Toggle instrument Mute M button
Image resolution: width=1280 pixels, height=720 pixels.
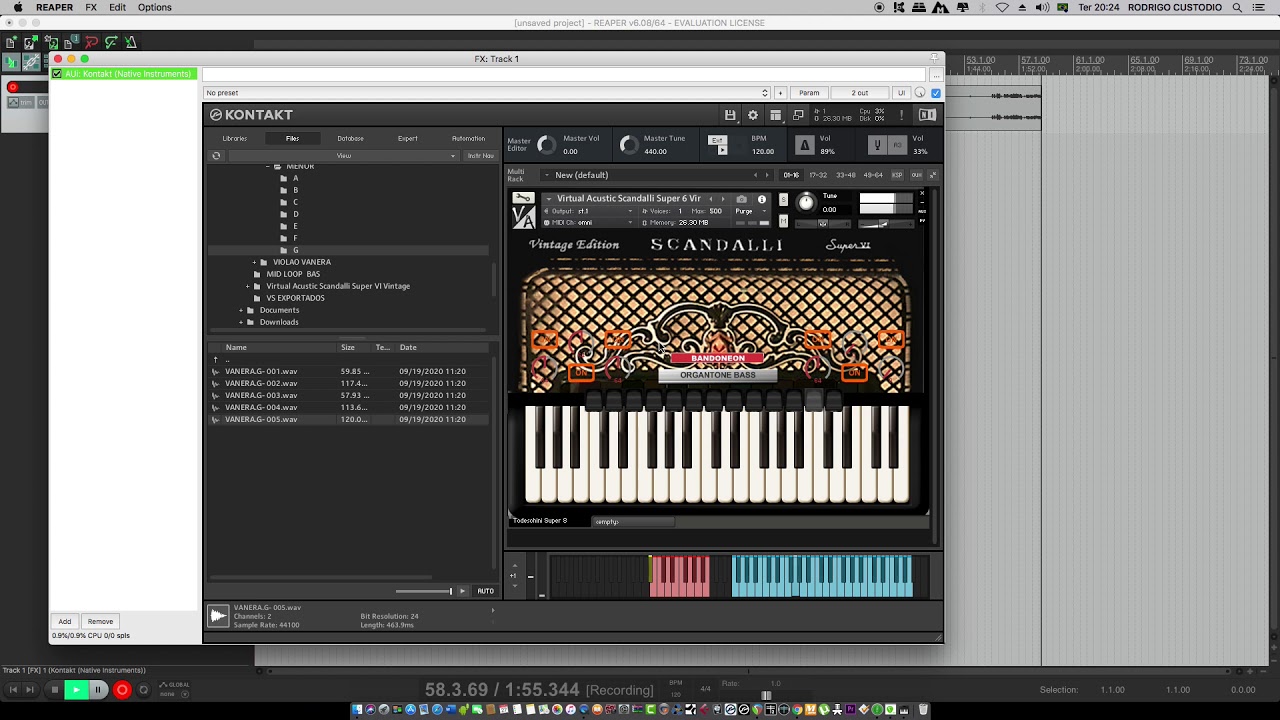click(x=783, y=221)
